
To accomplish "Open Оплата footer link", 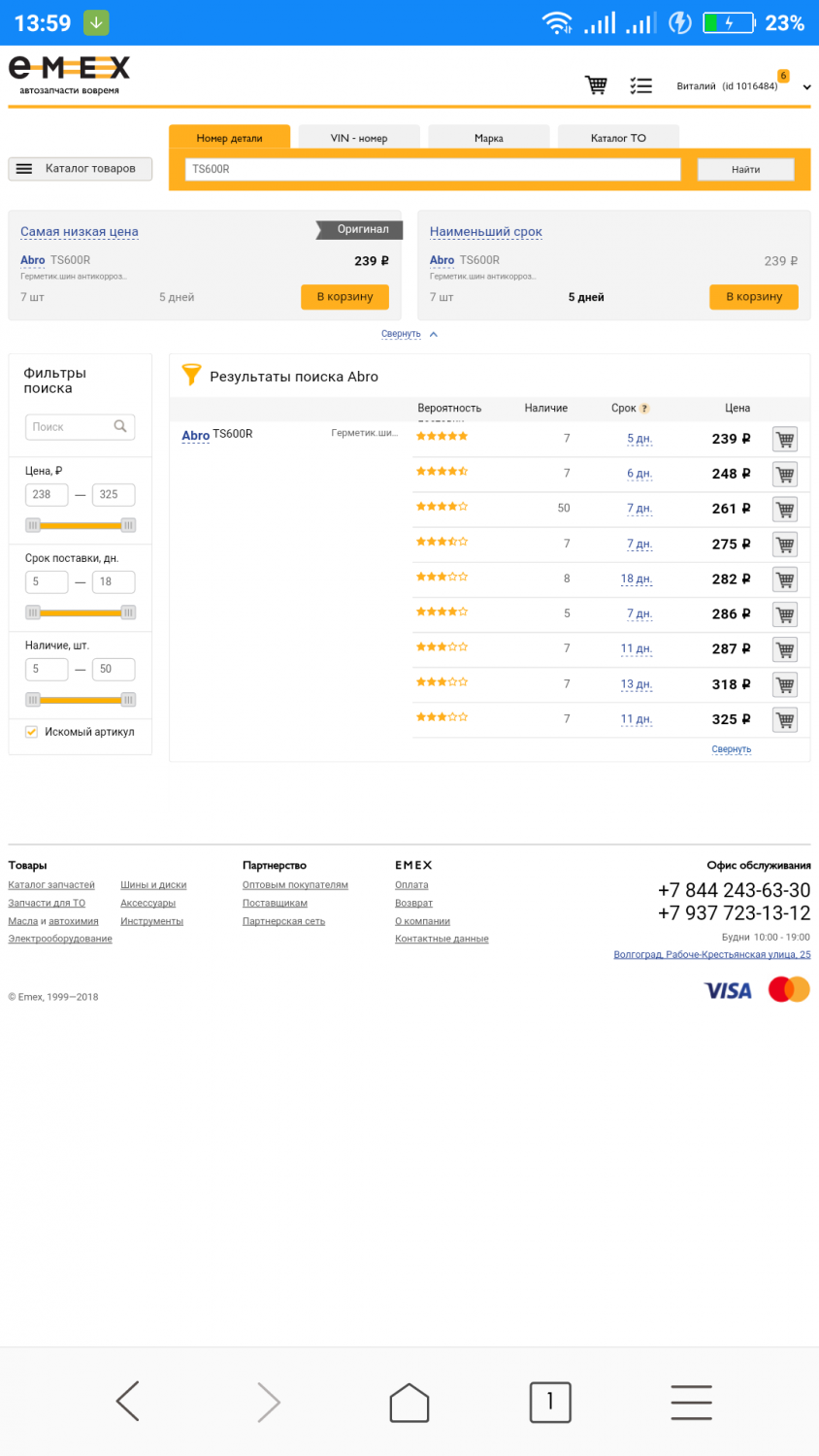I will coord(411,885).
